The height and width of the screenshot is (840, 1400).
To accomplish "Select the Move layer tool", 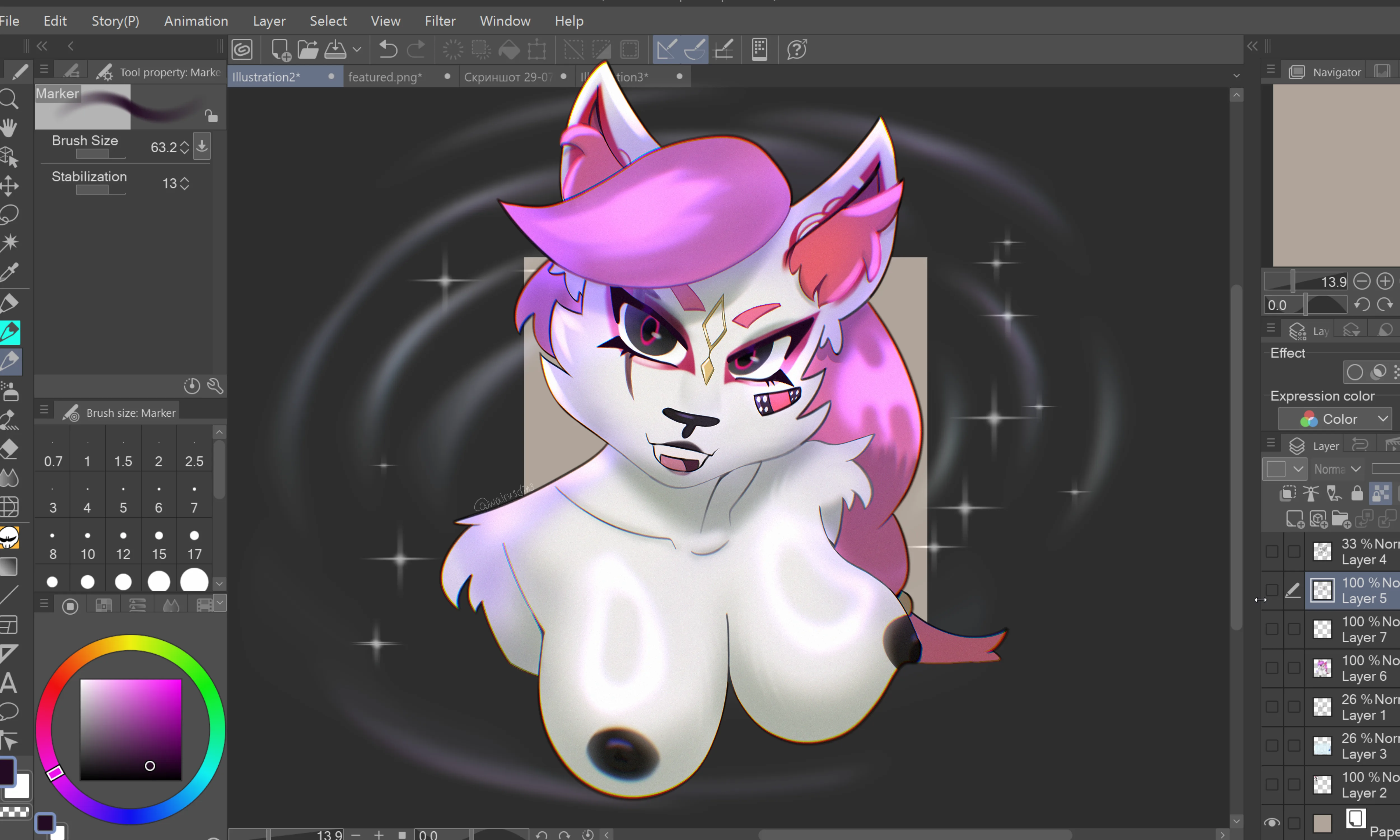I will point(10,186).
